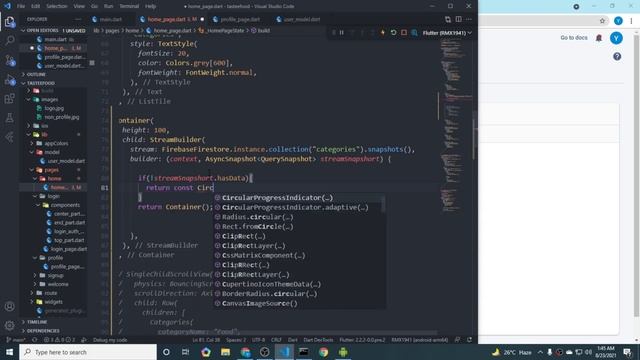Open notifications bell in browser window

point(598,38)
